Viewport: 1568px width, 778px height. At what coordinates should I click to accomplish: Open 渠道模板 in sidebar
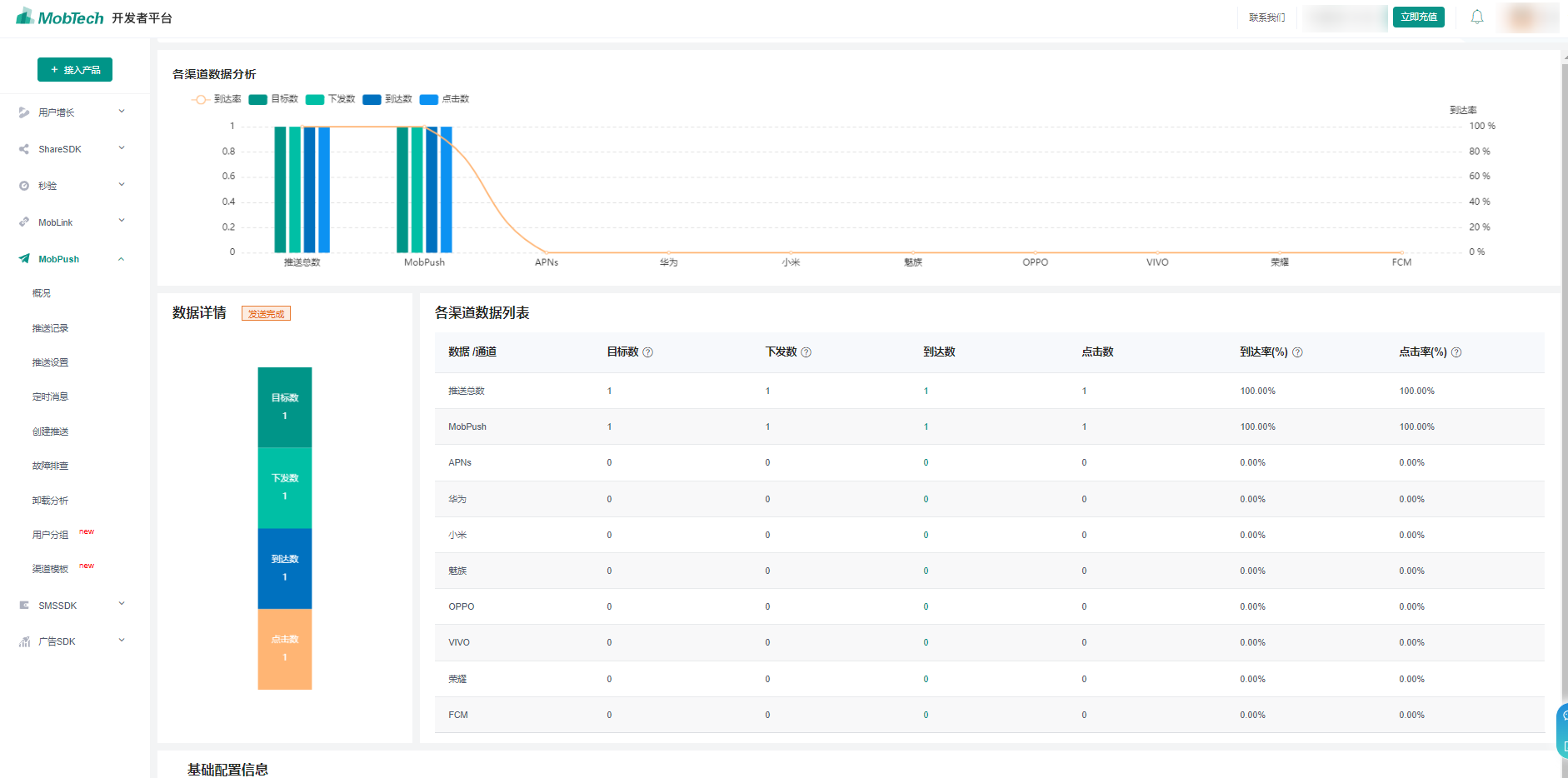(50, 569)
